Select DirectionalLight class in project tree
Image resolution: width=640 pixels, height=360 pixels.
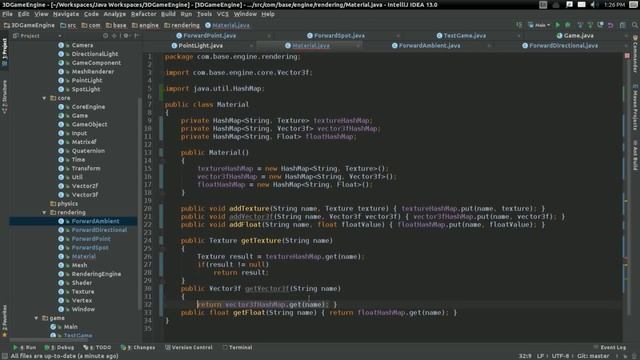[95, 54]
